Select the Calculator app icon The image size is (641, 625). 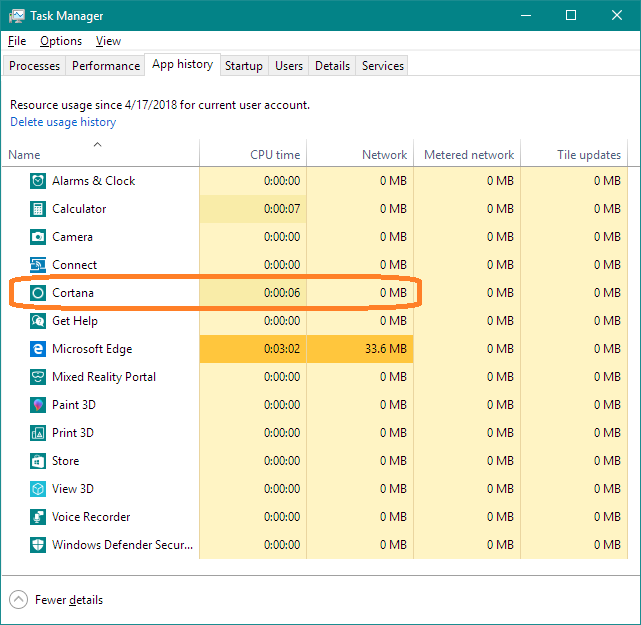point(37,209)
